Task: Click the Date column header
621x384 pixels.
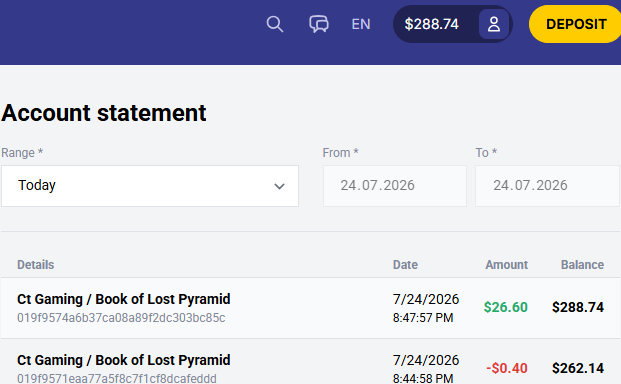Action: [405, 264]
